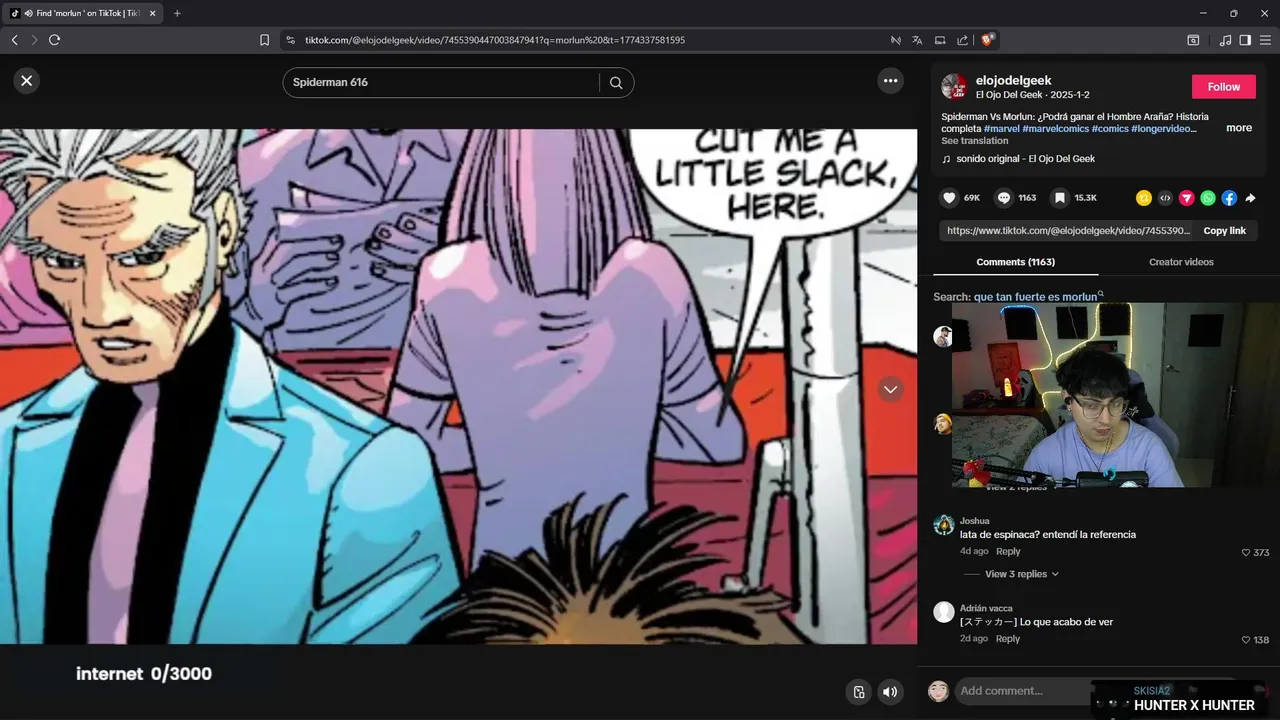Click the search magnifier icon
This screenshot has width=1280, height=720.
click(x=616, y=83)
